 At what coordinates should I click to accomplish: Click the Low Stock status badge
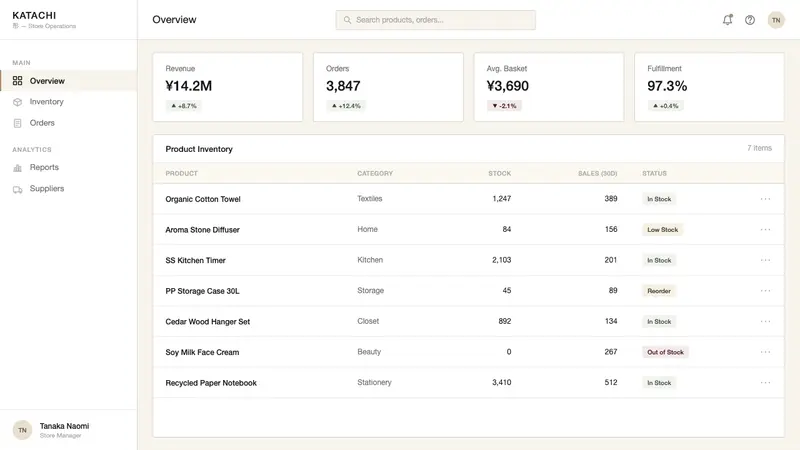point(662,230)
